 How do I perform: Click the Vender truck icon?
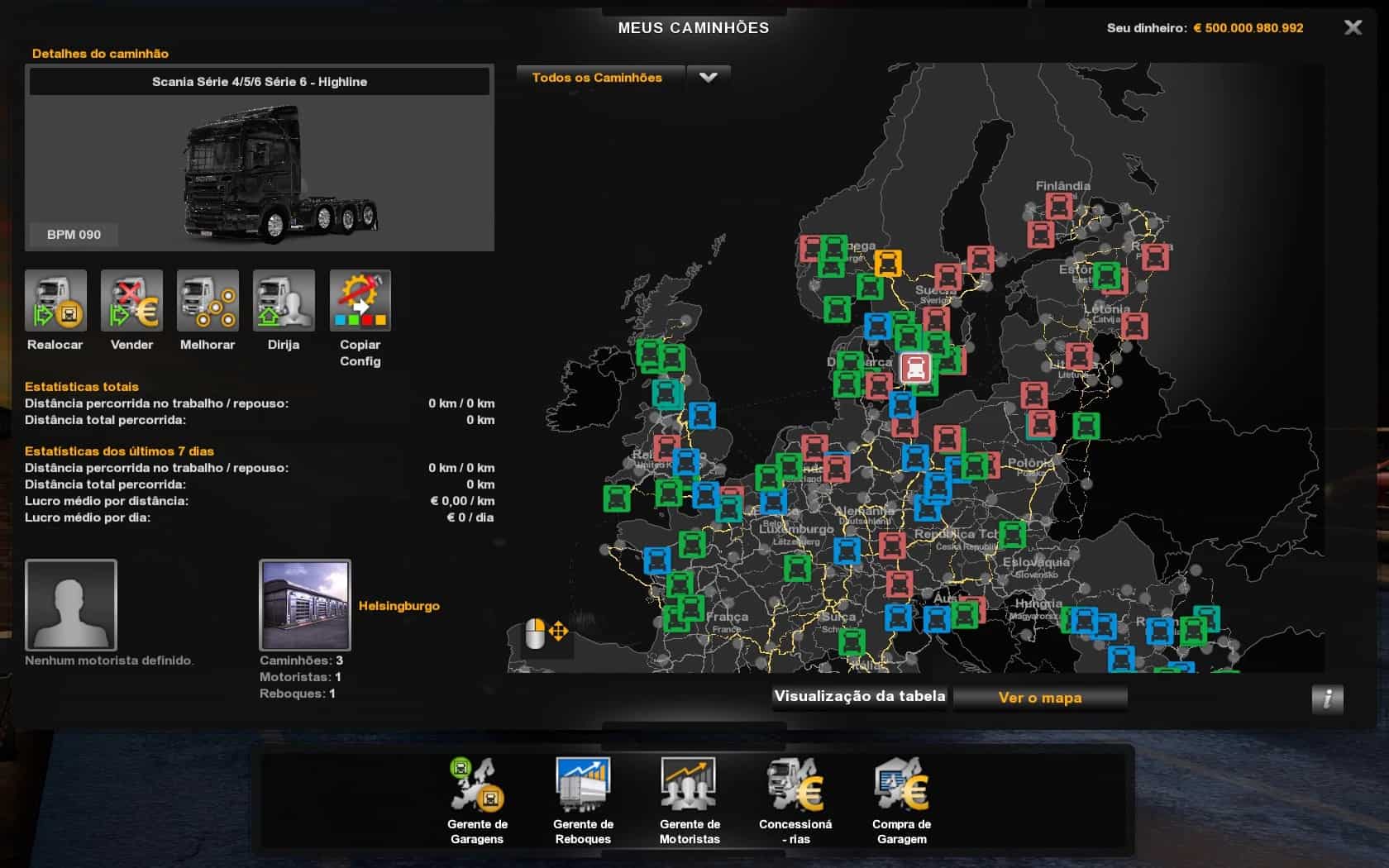(131, 300)
